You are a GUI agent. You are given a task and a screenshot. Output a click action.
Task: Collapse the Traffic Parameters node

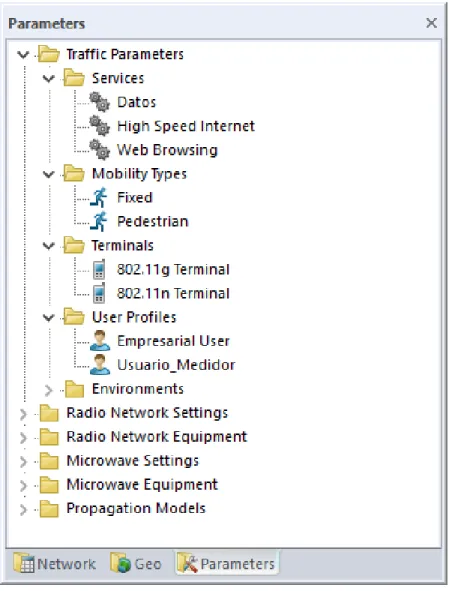(23, 55)
